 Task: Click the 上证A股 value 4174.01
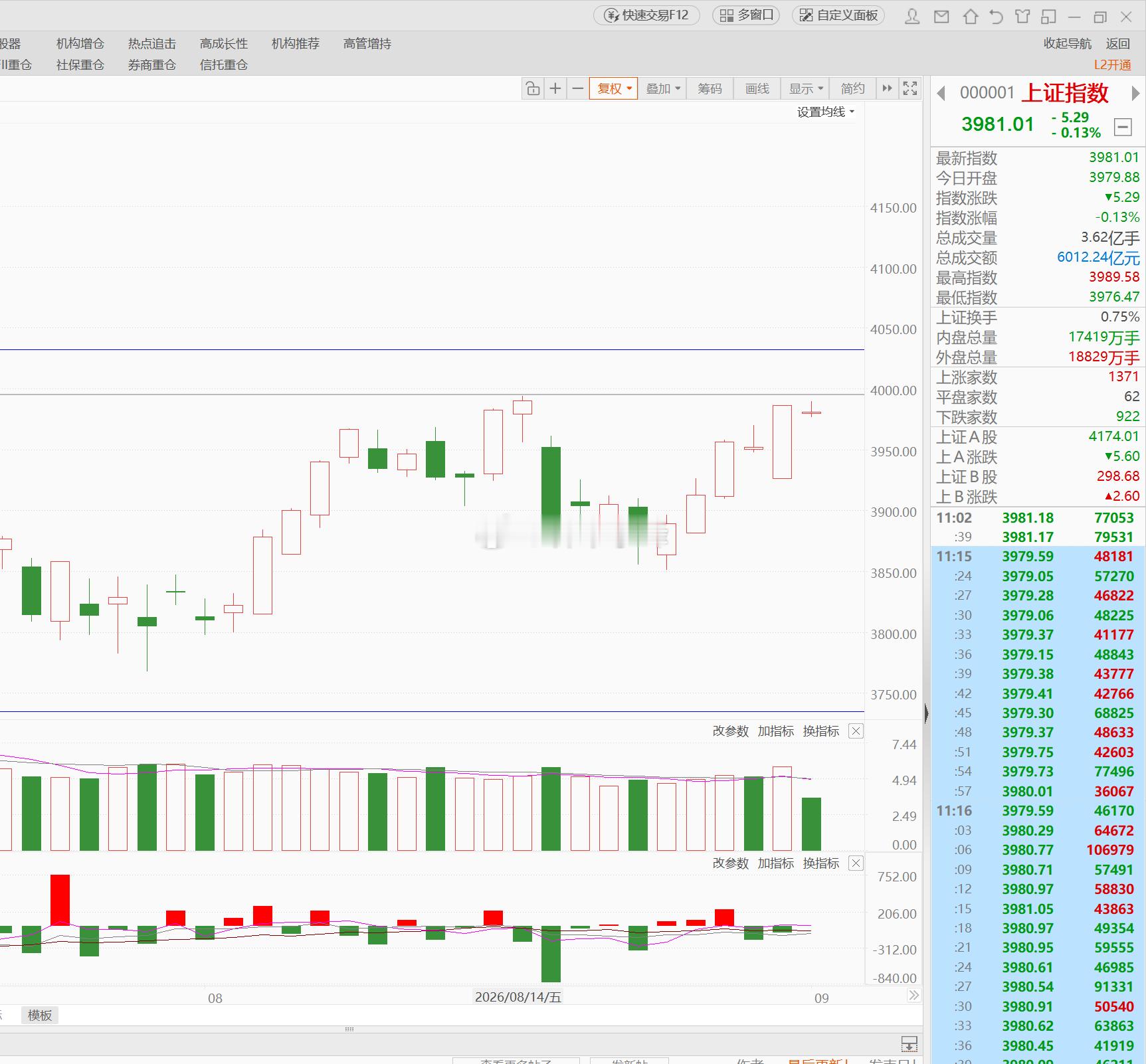coord(1114,436)
